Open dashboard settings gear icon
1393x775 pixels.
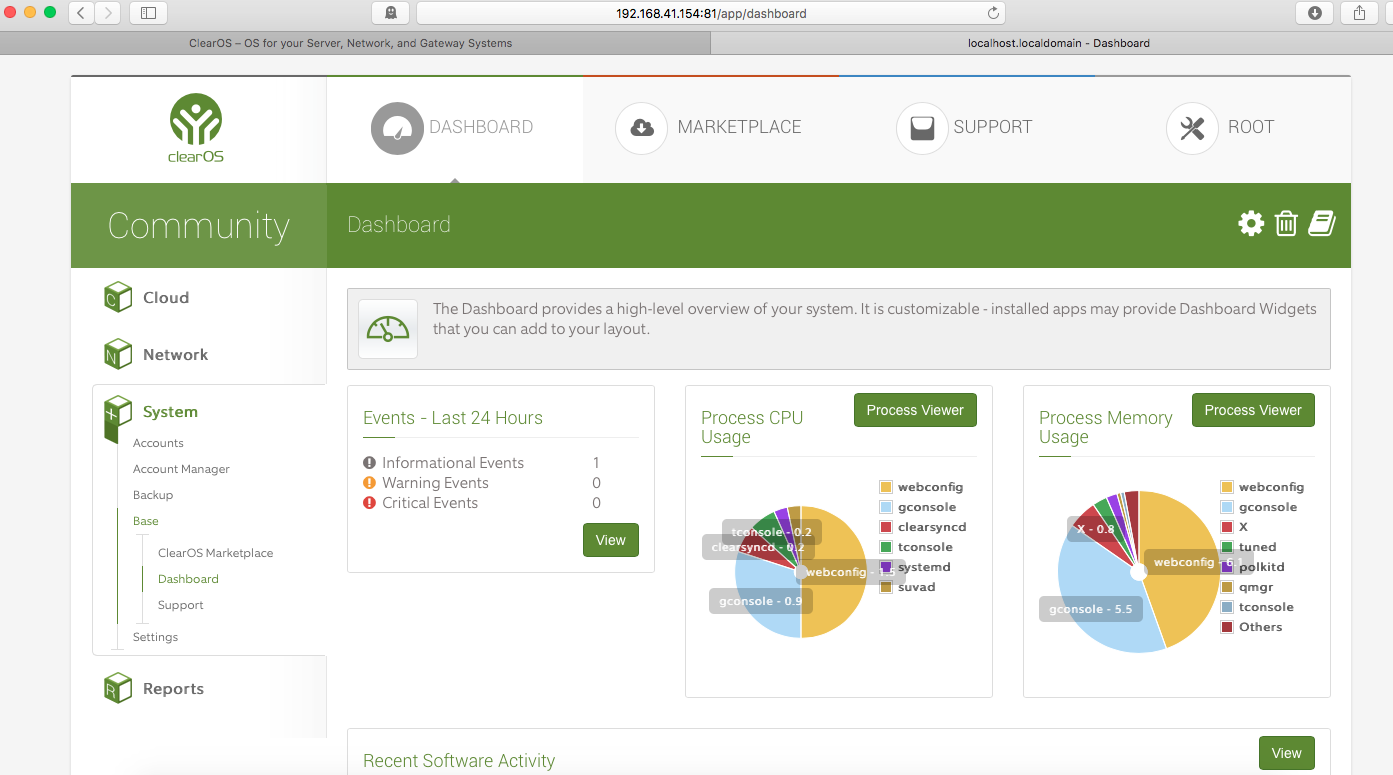coord(1251,223)
